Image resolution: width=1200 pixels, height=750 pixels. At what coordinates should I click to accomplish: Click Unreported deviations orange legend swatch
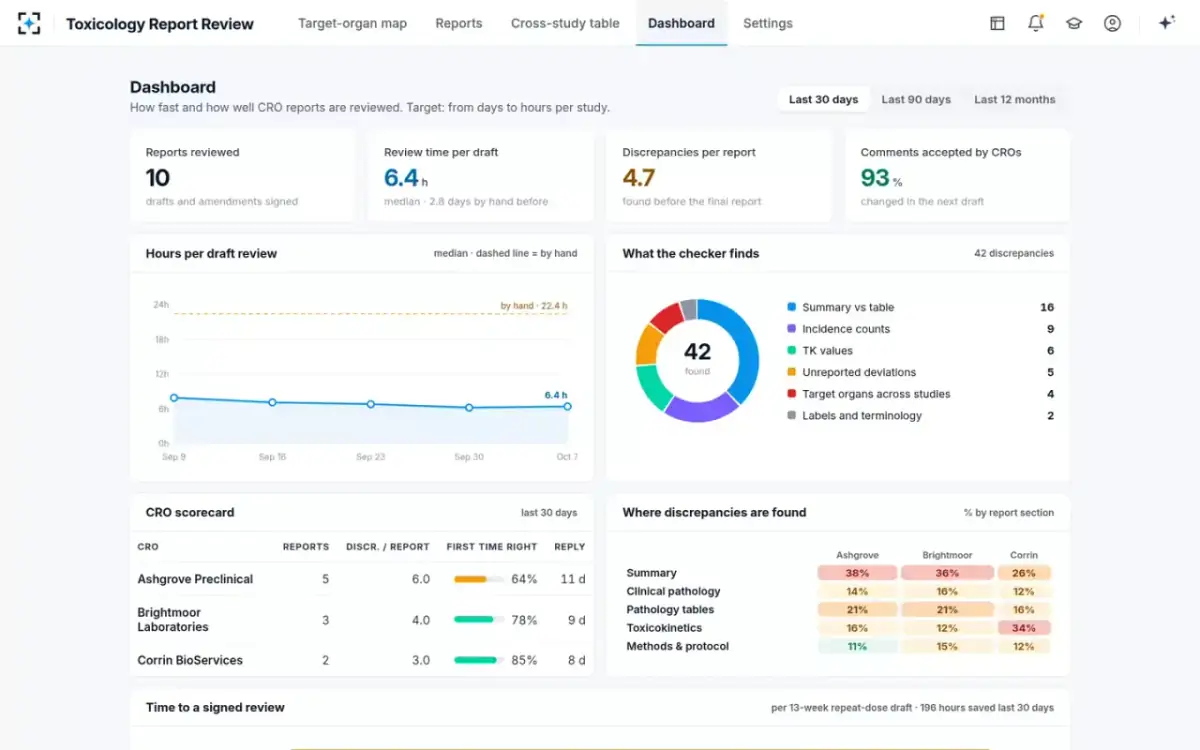coord(792,372)
